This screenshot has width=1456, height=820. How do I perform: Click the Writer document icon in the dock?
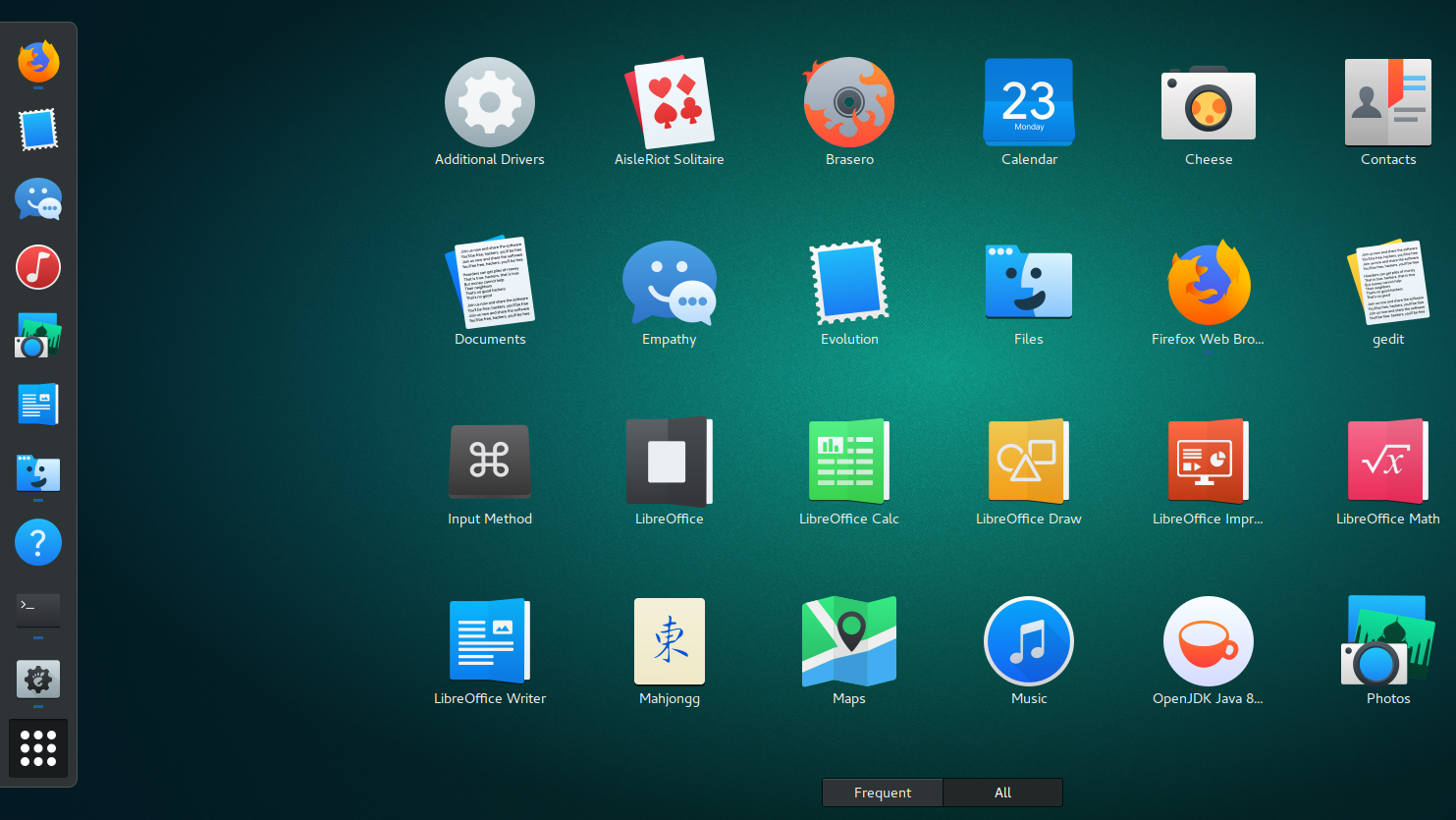(38, 405)
